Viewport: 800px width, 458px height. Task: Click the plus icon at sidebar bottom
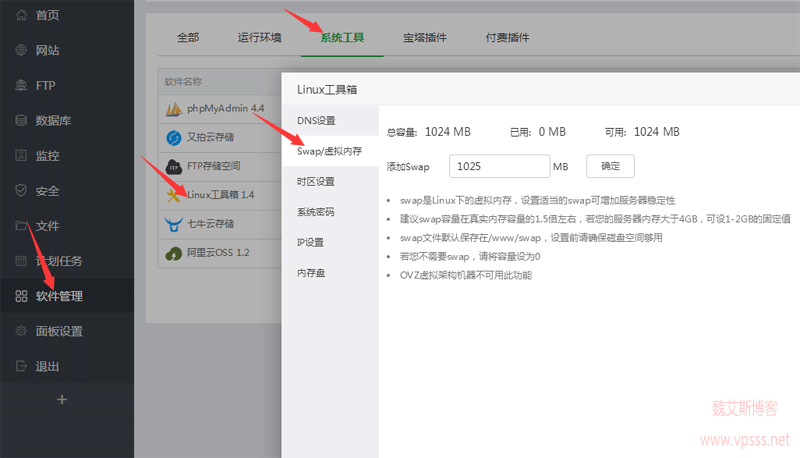tap(62, 400)
